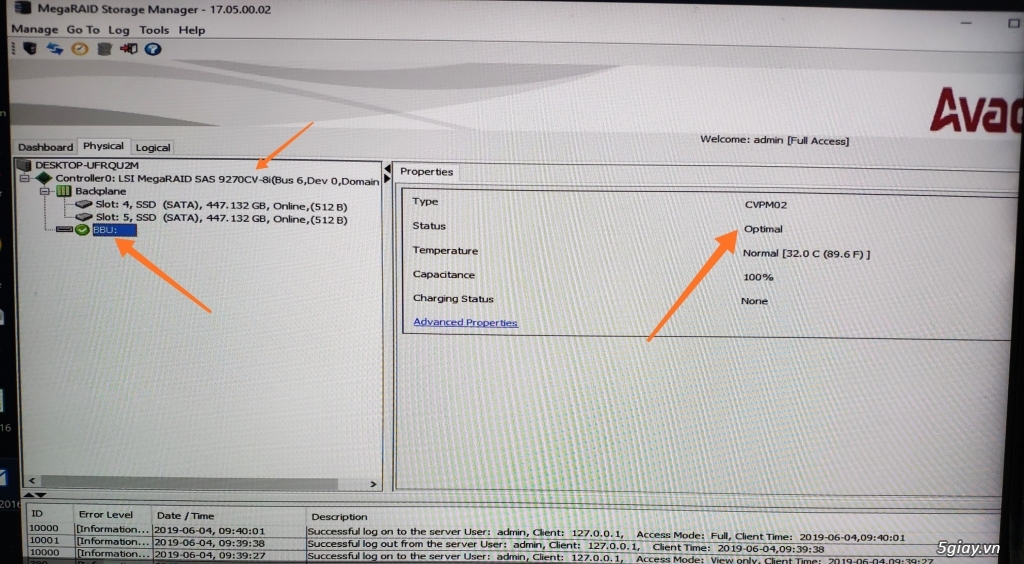Click the tree panel's right scroll arrow
This screenshot has height=564, width=1024.
pyautogui.click(x=373, y=484)
